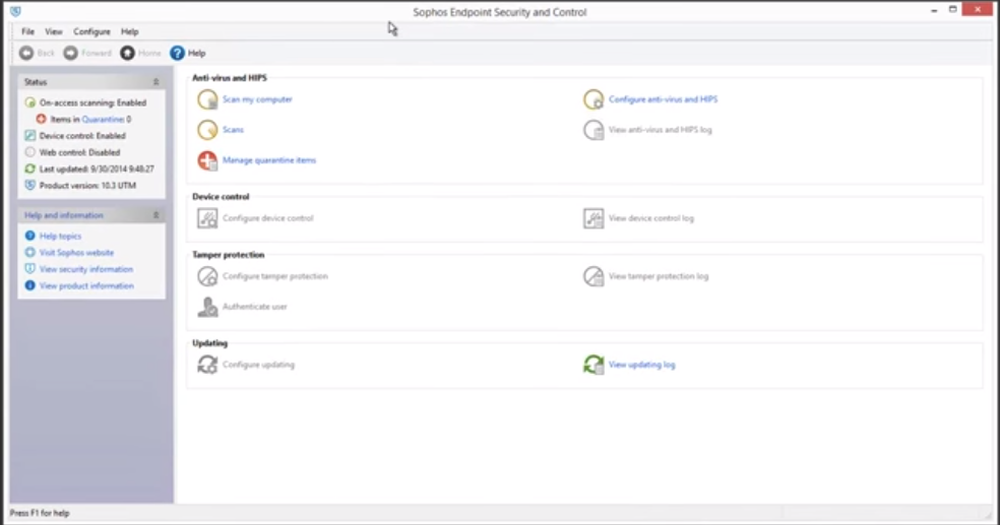Click the Scans magnifier icon
This screenshot has width=1000, height=525.
click(207, 129)
